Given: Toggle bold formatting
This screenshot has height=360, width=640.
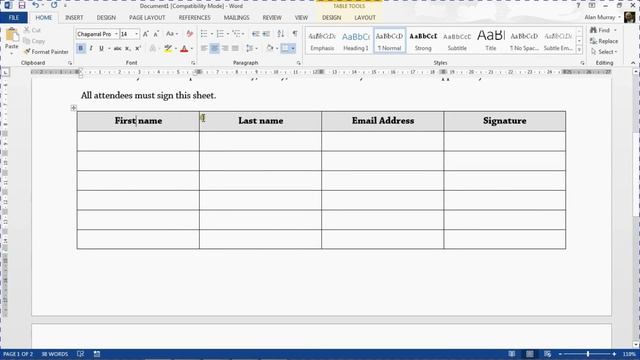Looking at the screenshot, I should [81, 49].
